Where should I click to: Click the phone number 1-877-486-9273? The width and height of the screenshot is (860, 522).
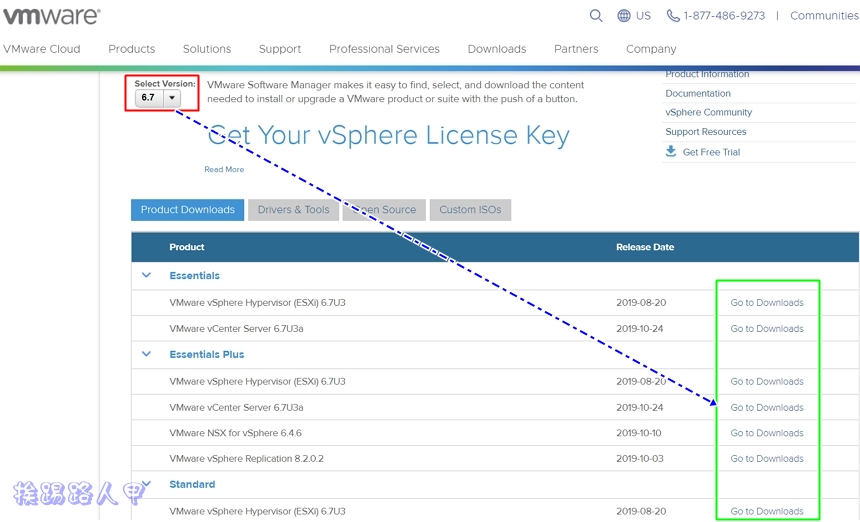click(x=724, y=15)
